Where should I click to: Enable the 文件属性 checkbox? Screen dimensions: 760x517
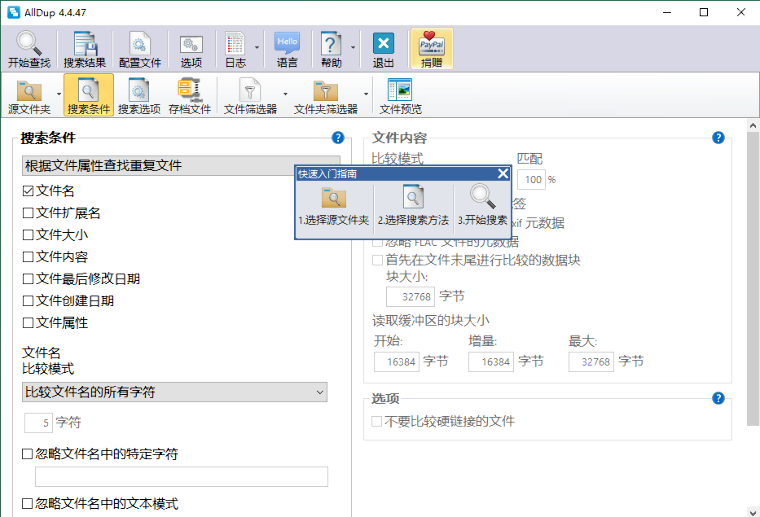point(28,323)
